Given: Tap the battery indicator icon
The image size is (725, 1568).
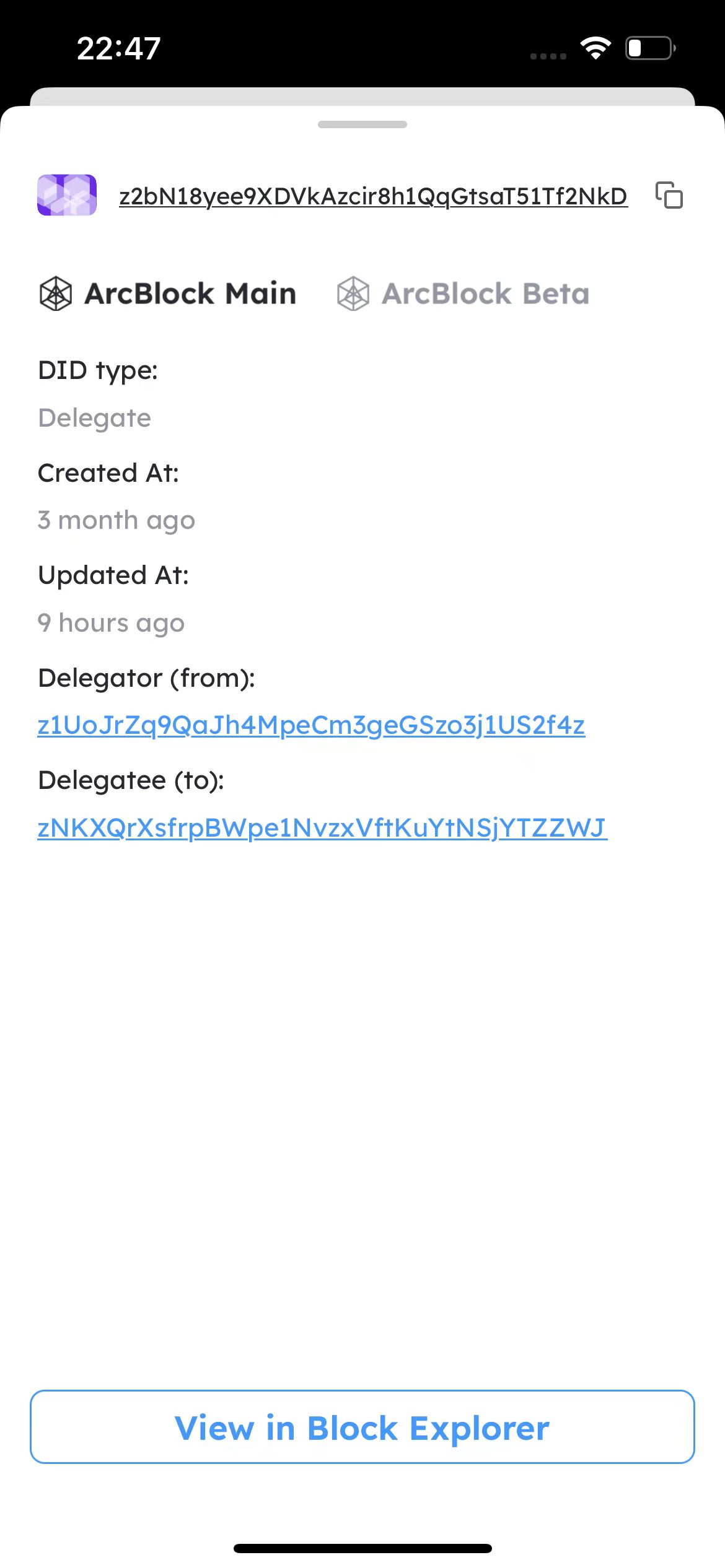Looking at the screenshot, I should coord(650,48).
